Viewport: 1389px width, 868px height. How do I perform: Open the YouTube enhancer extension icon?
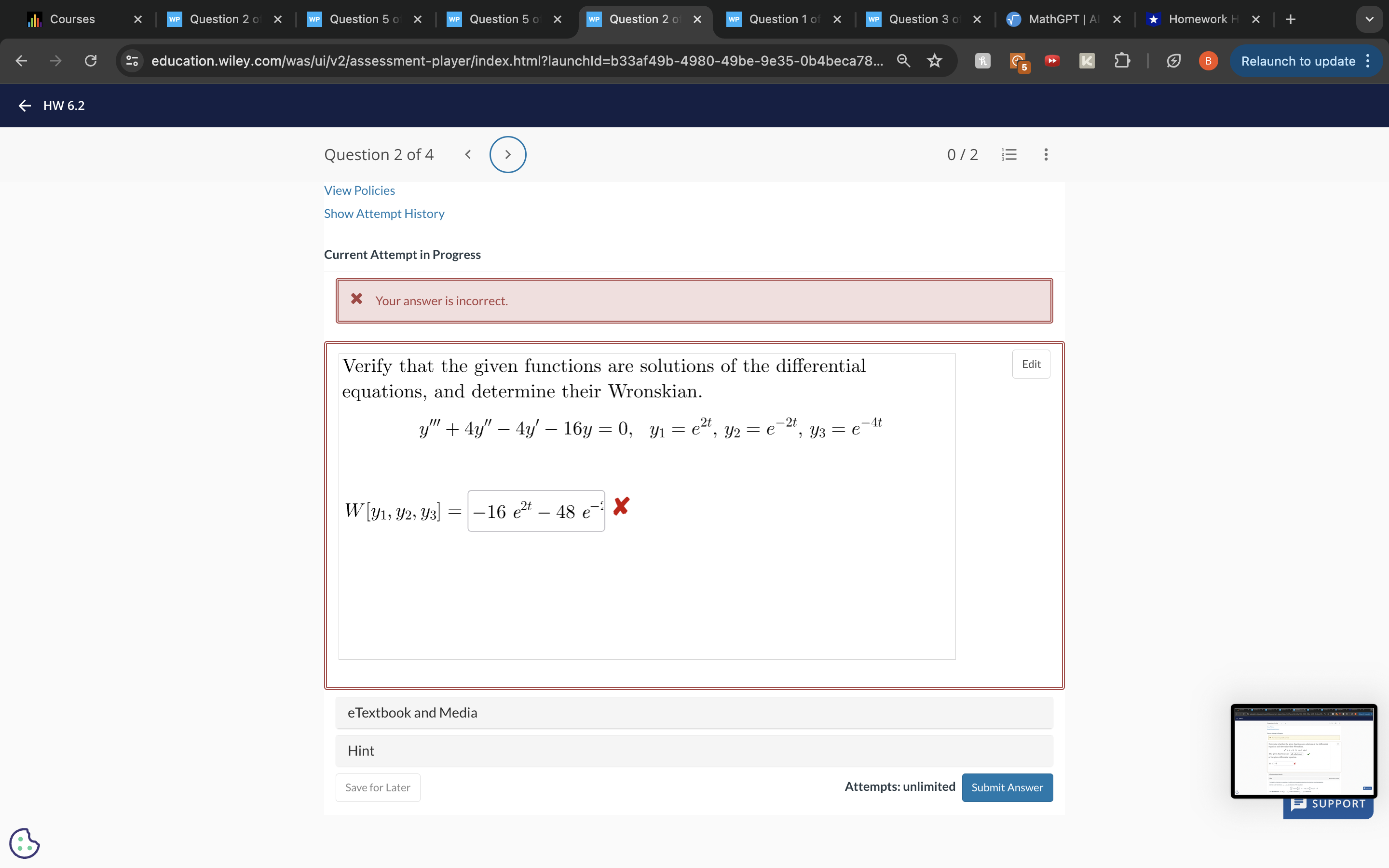(x=1052, y=61)
